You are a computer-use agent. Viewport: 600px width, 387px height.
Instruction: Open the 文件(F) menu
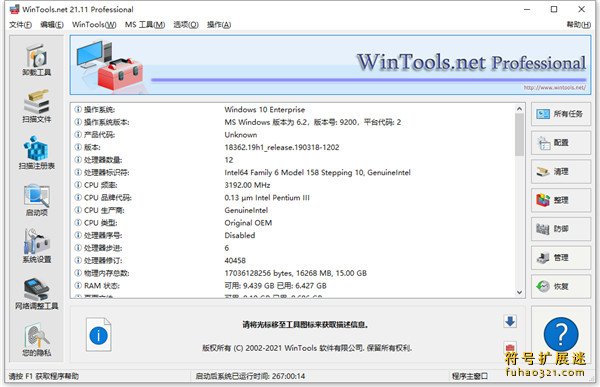(20, 24)
